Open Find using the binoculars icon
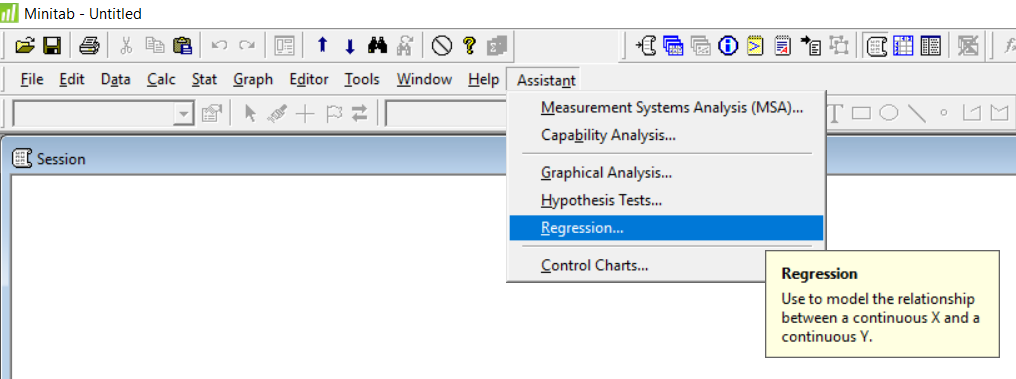This screenshot has width=1016, height=379. (377, 46)
